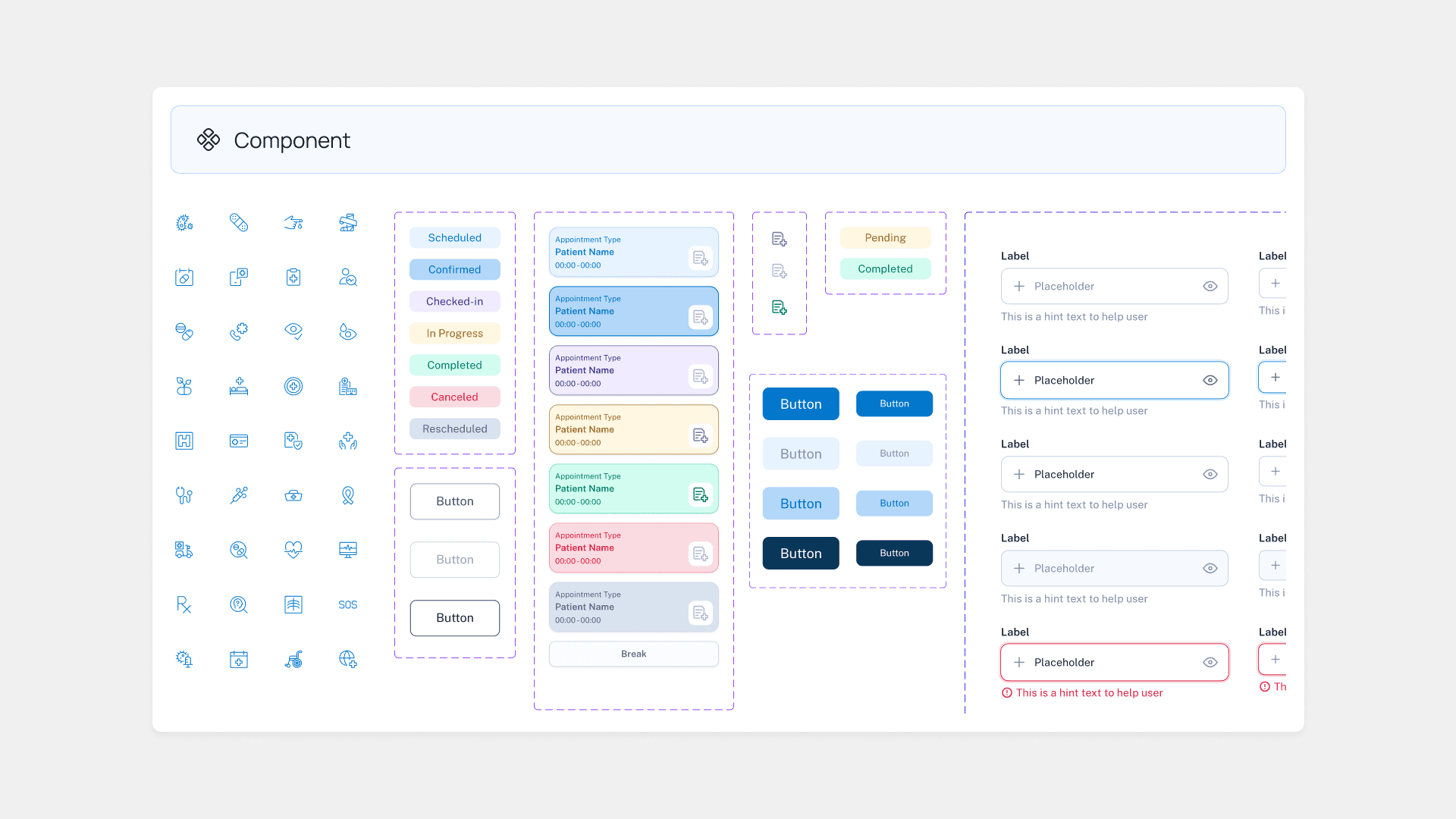Select the wheelchair icon

293,660
